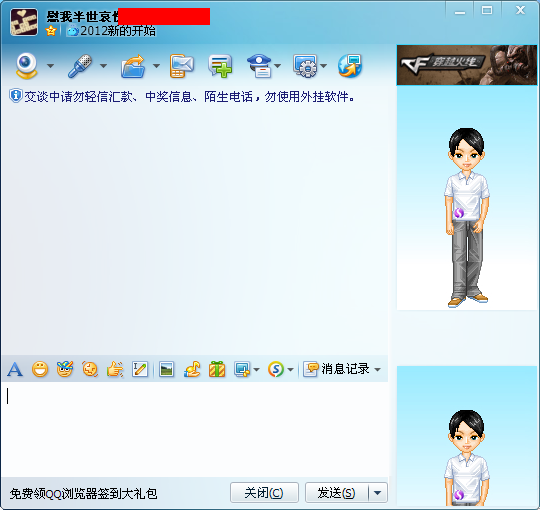Start a video call with webcam icon
The height and width of the screenshot is (510, 540).
click(27, 65)
